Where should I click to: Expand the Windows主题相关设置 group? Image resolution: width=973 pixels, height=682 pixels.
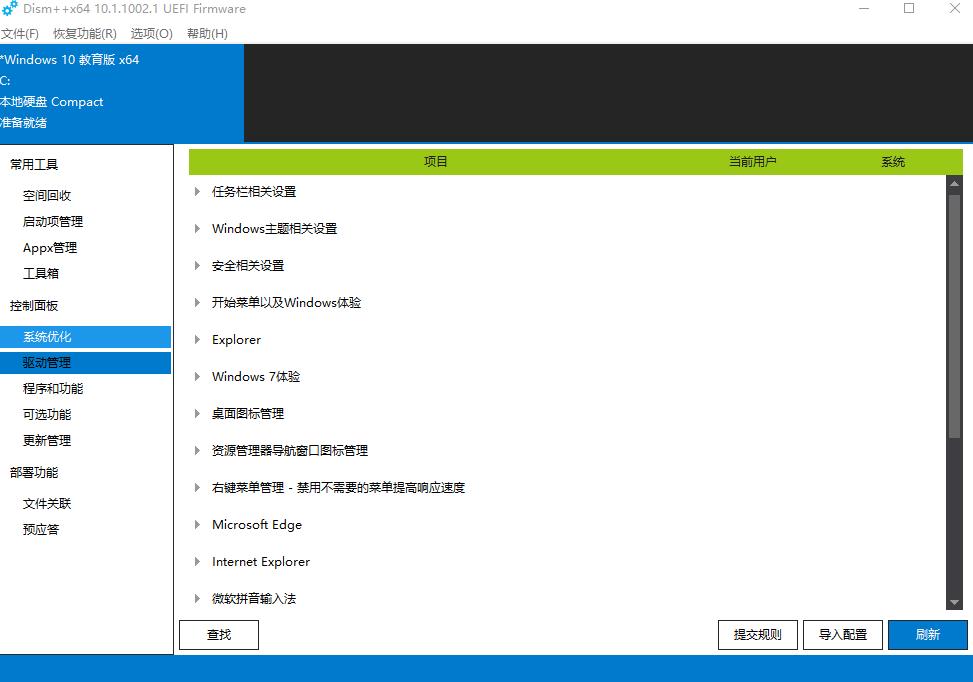196,228
